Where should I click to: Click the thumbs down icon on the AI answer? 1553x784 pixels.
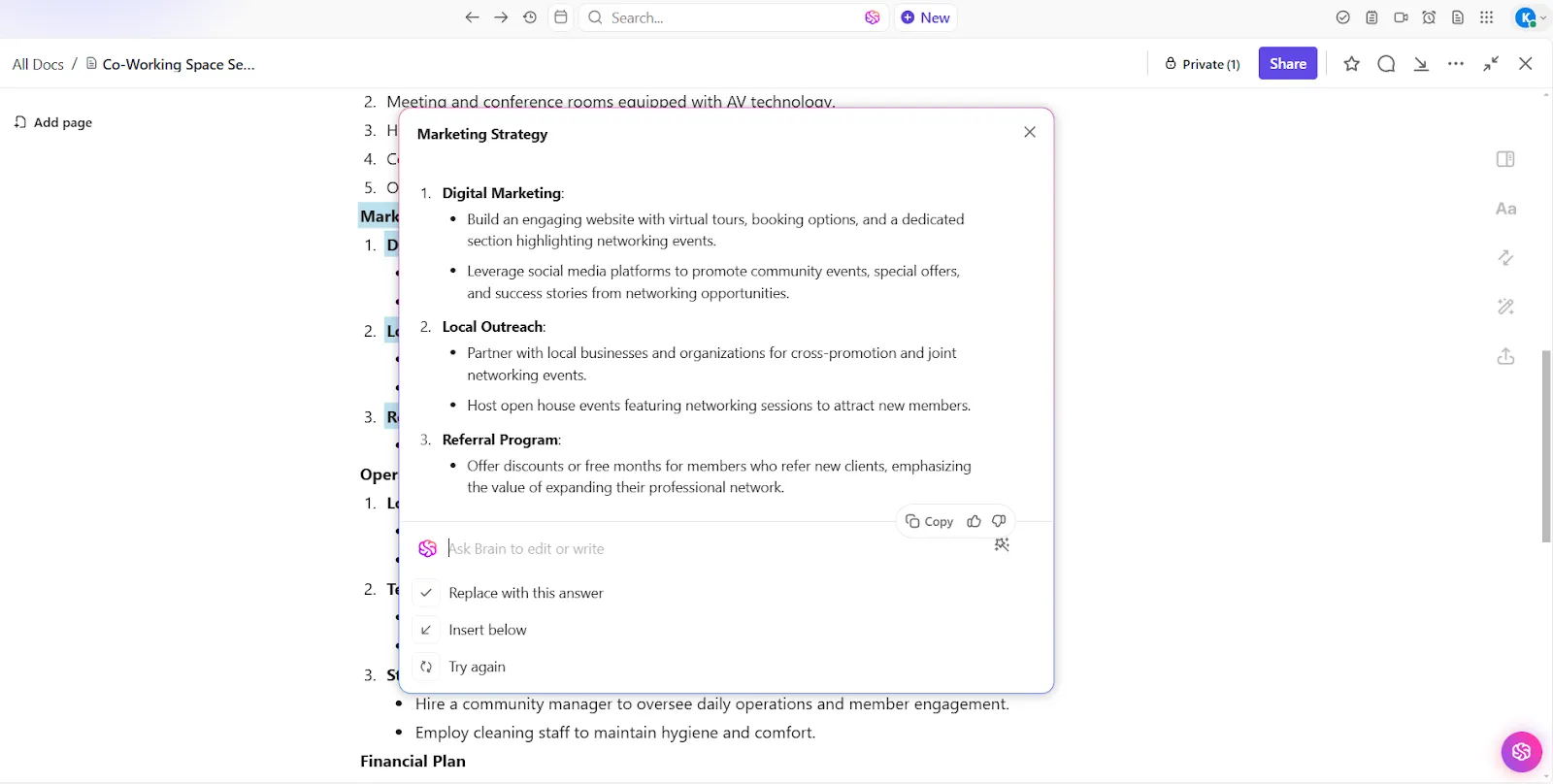coord(999,521)
